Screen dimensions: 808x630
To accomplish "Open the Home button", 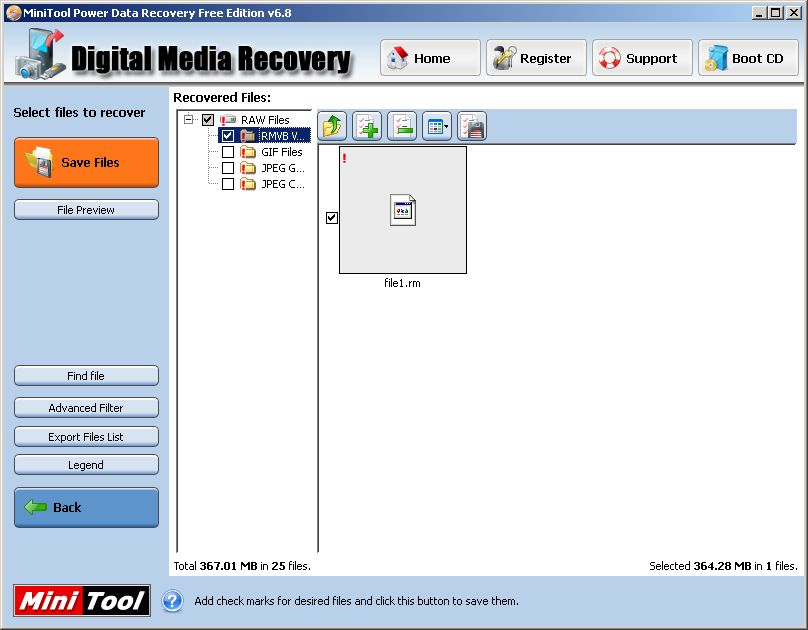I will (x=430, y=58).
